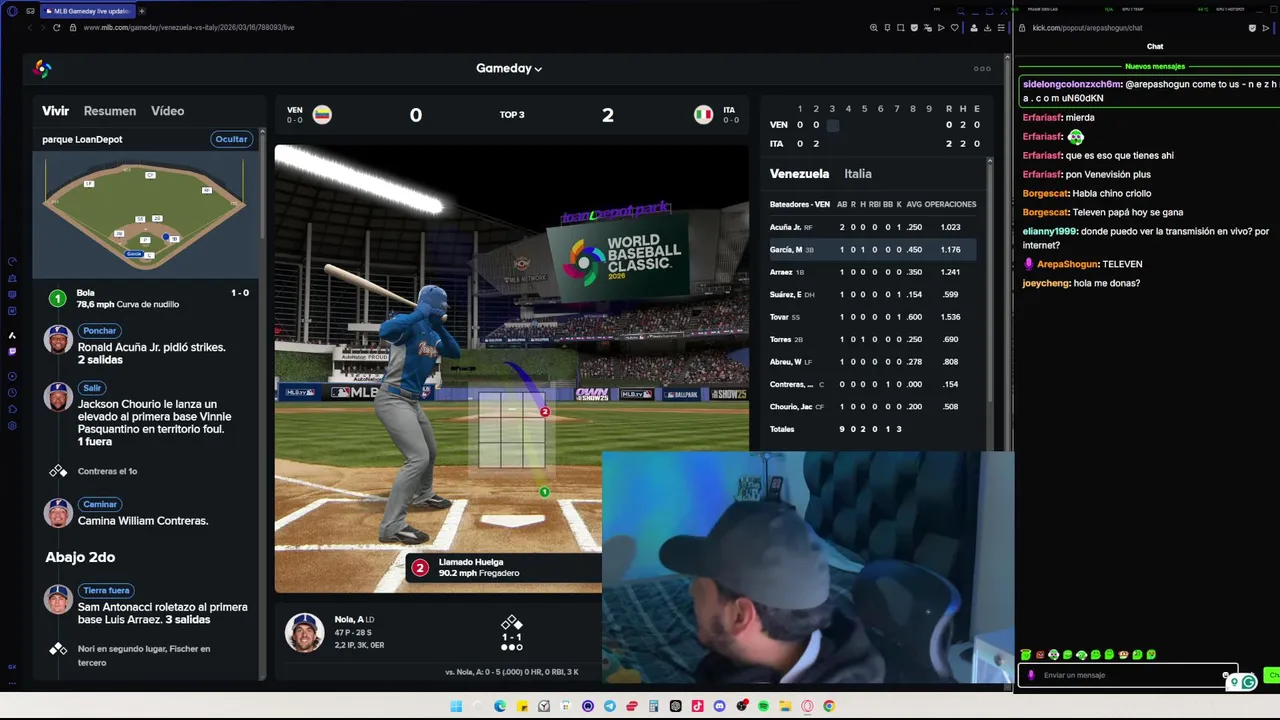Click the Italy flag icon in scoreboard
Viewport: 1280px width, 720px height.
(x=703, y=115)
